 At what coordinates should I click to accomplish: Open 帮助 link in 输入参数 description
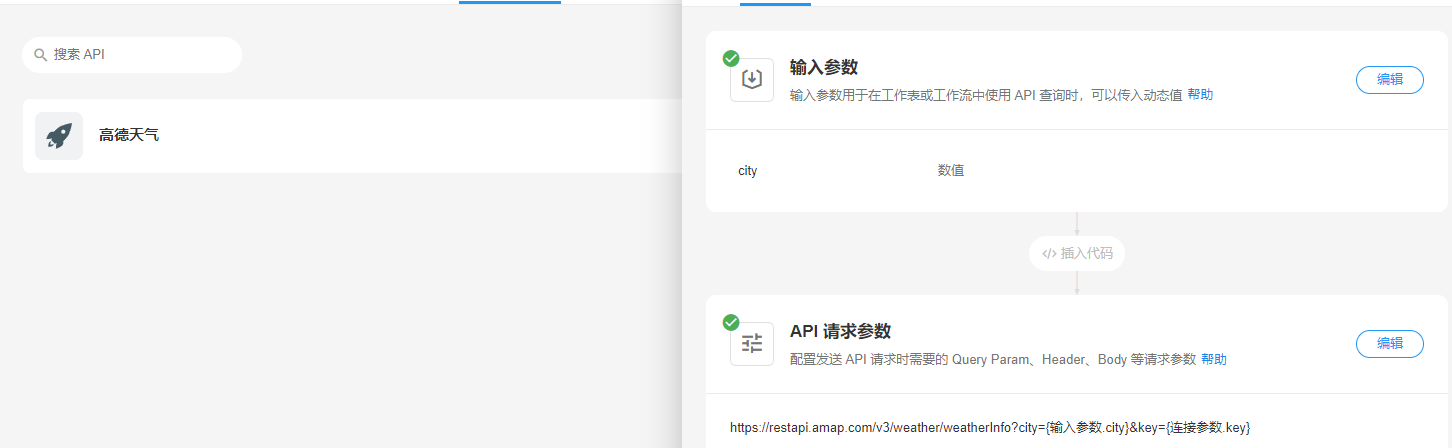[1200, 95]
